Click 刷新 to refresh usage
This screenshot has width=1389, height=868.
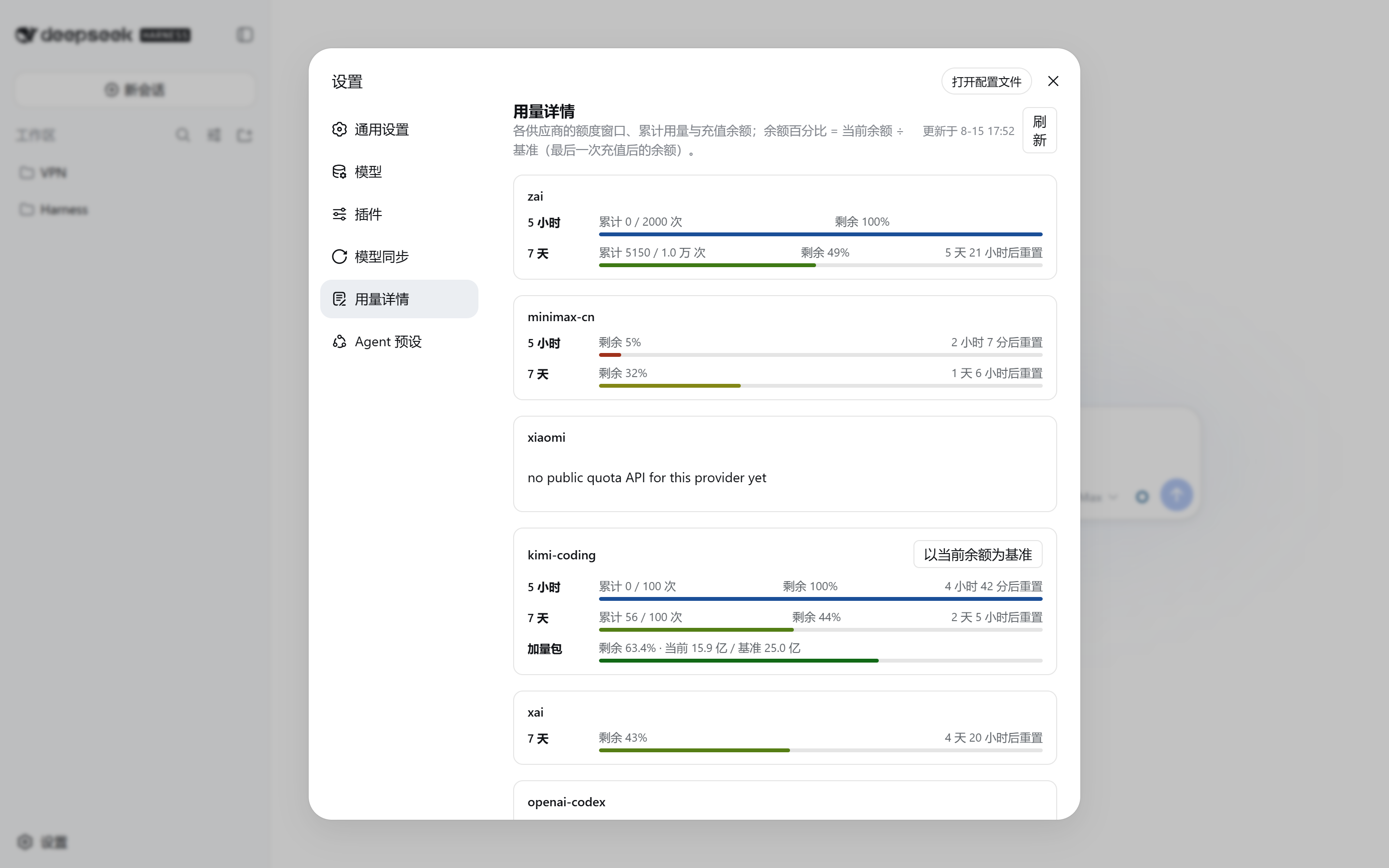[1039, 130]
